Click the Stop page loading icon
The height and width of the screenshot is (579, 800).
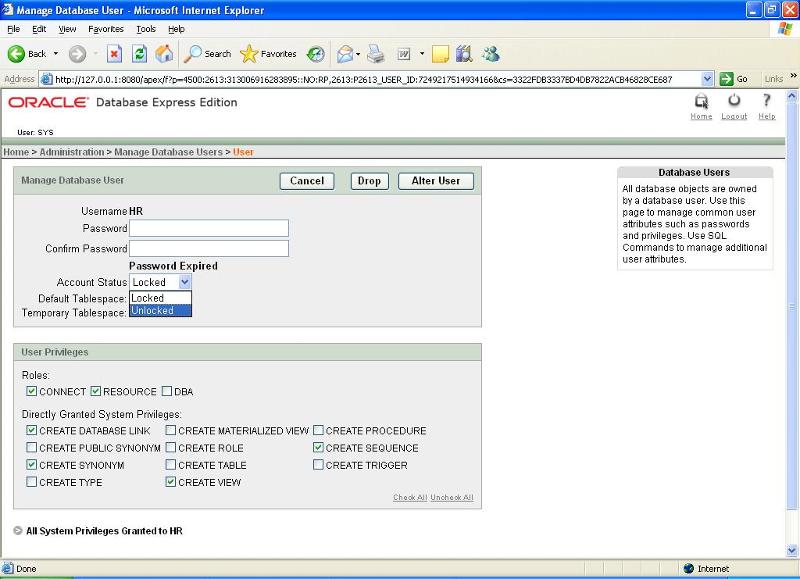[x=114, y=54]
